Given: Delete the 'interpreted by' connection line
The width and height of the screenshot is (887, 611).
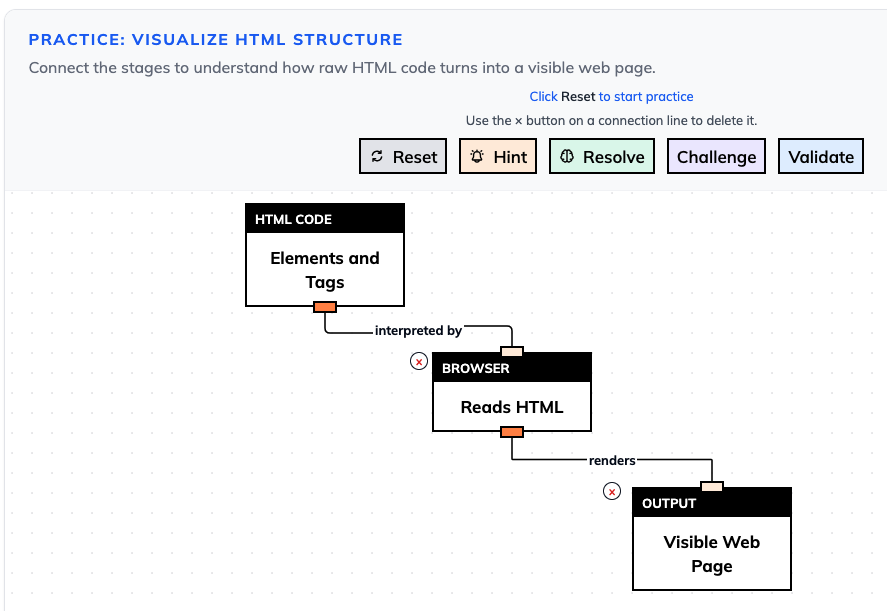Looking at the screenshot, I should click(419, 361).
